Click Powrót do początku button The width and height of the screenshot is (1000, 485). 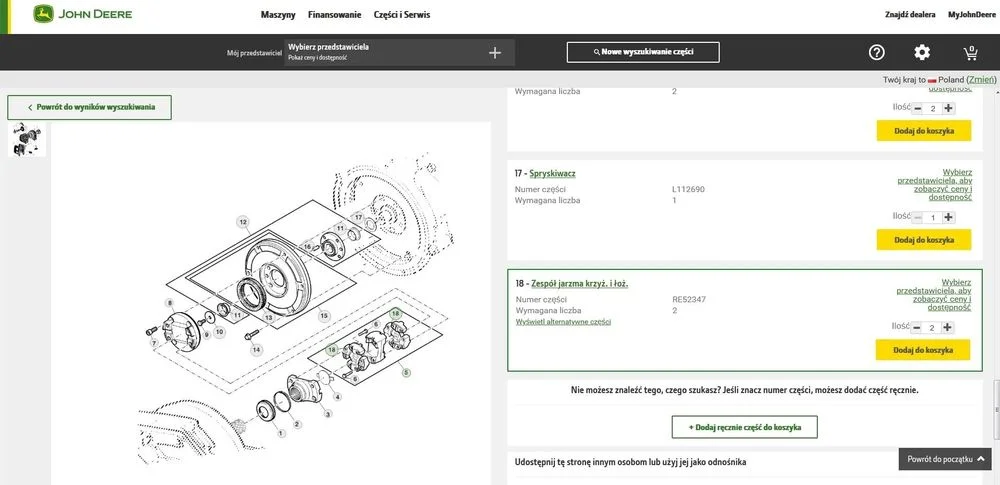[945, 459]
